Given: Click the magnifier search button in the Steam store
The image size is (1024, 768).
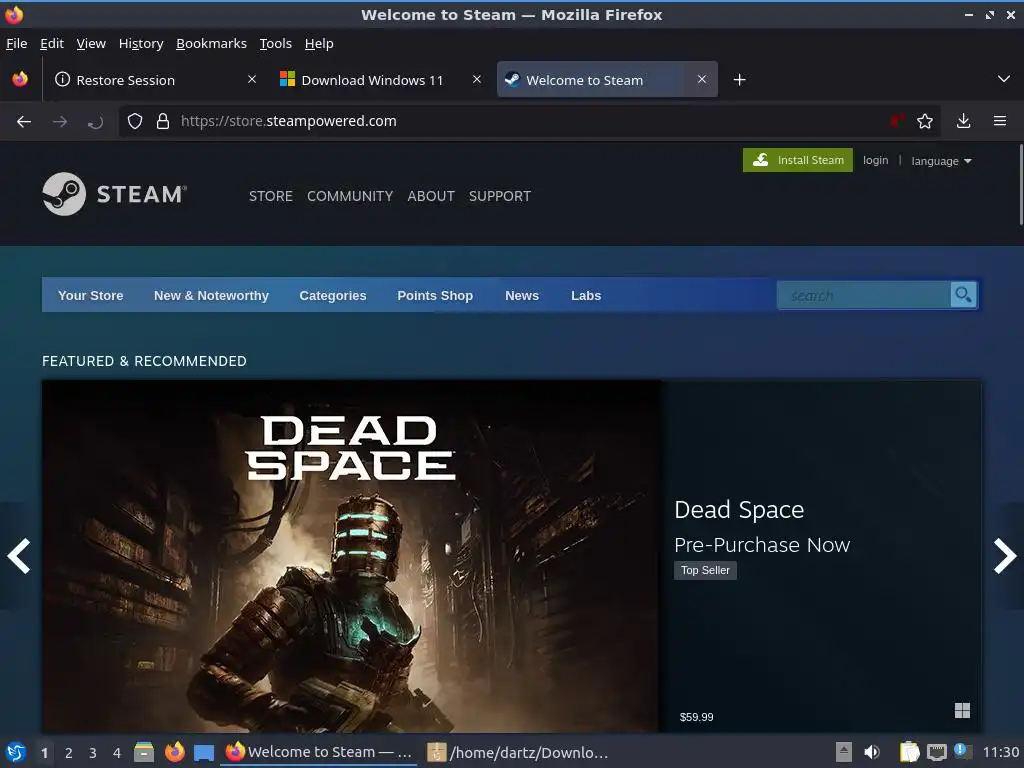Looking at the screenshot, I should tap(963, 295).
